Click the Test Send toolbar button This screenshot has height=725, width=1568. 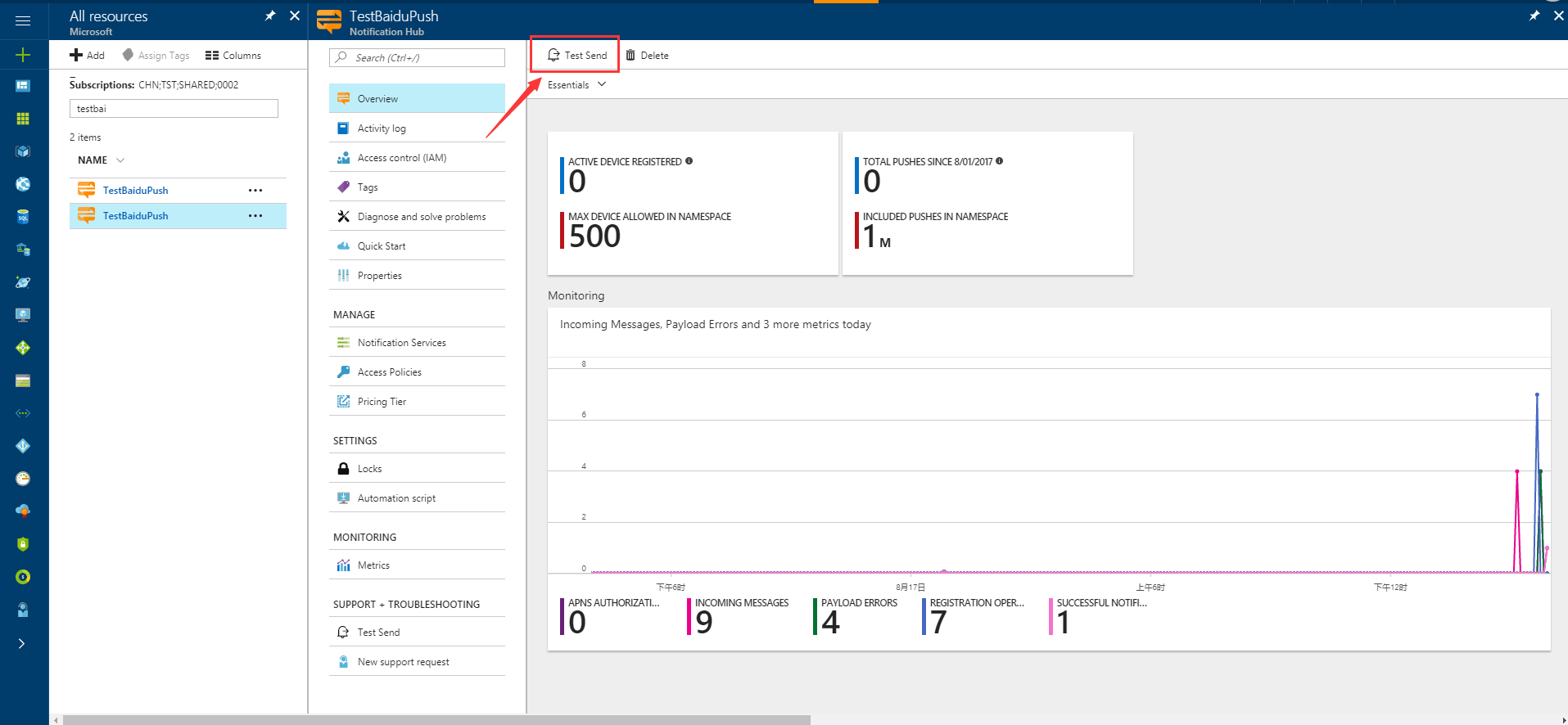[x=577, y=55]
